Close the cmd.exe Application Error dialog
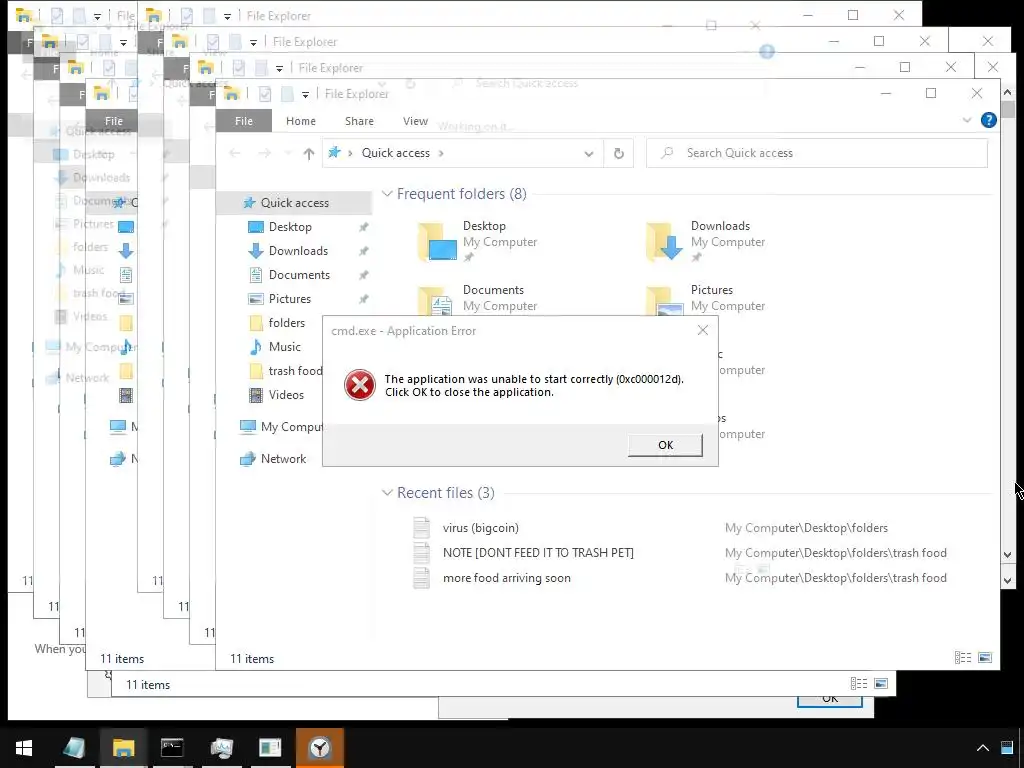Image resolution: width=1024 pixels, height=768 pixels. (x=703, y=330)
